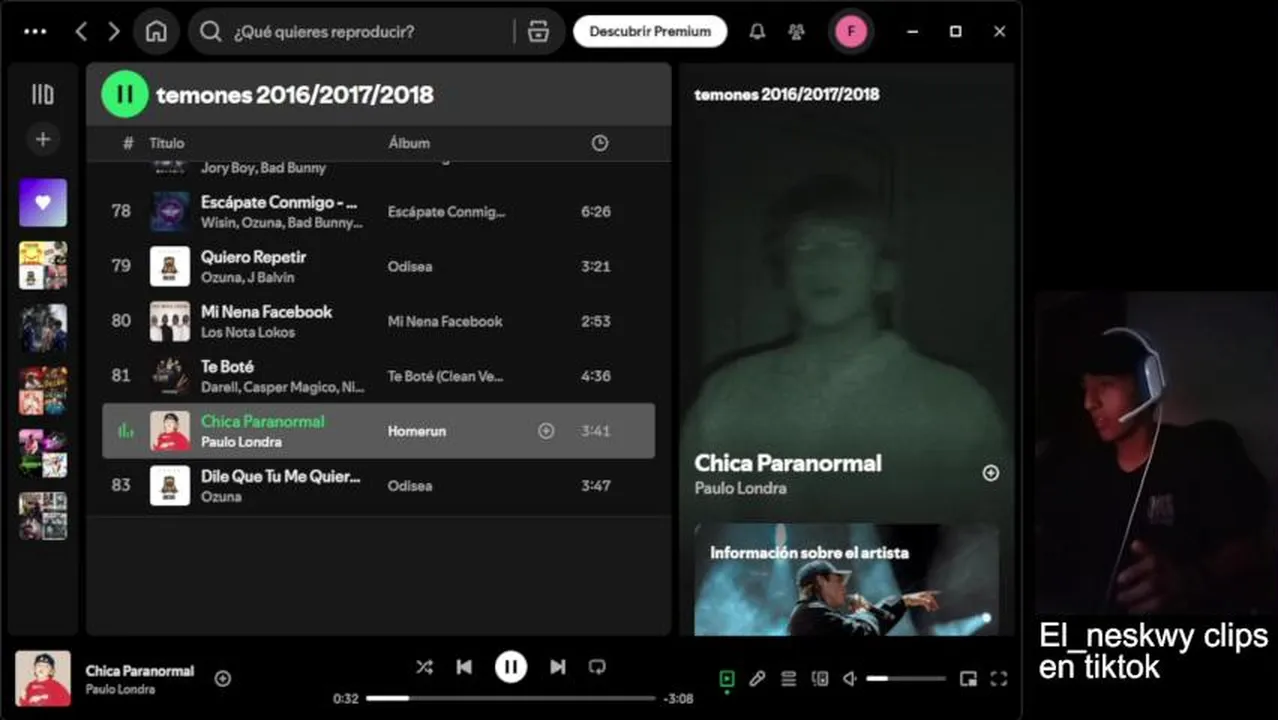Select the track Dile Que Tu Me Quieres
Image resolution: width=1278 pixels, height=720 pixels.
click(379, 486)
